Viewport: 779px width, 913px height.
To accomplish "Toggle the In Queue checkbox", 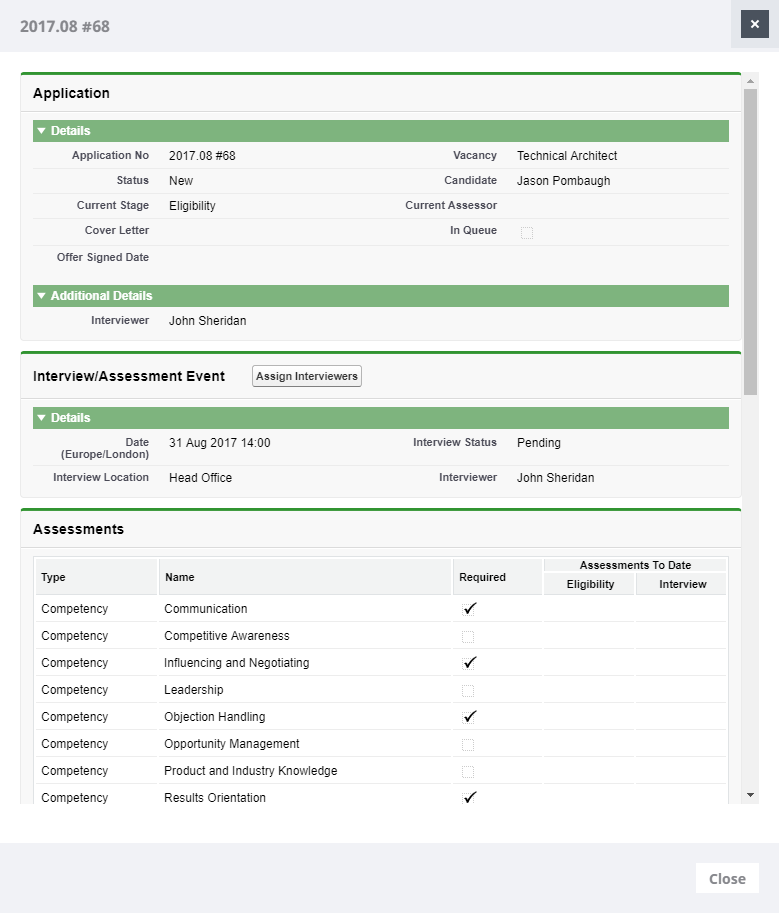I will [527, 233].
